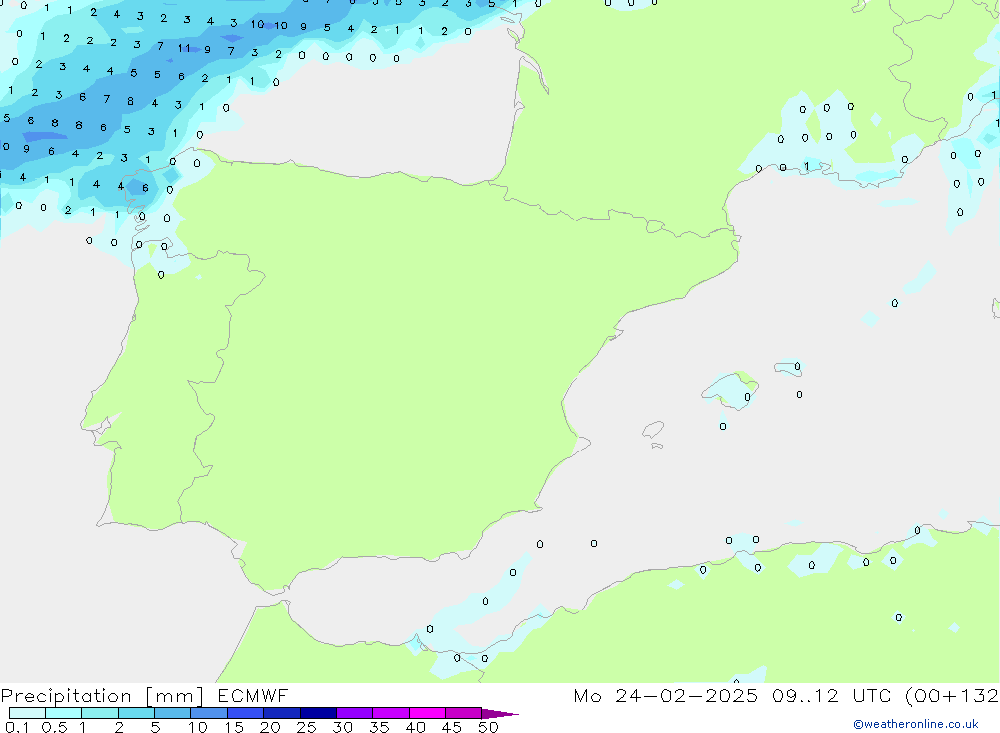
Task: Pick the 25–30 mm violet legend swatch
Action: pyautogui.click(x=318, y=713)
